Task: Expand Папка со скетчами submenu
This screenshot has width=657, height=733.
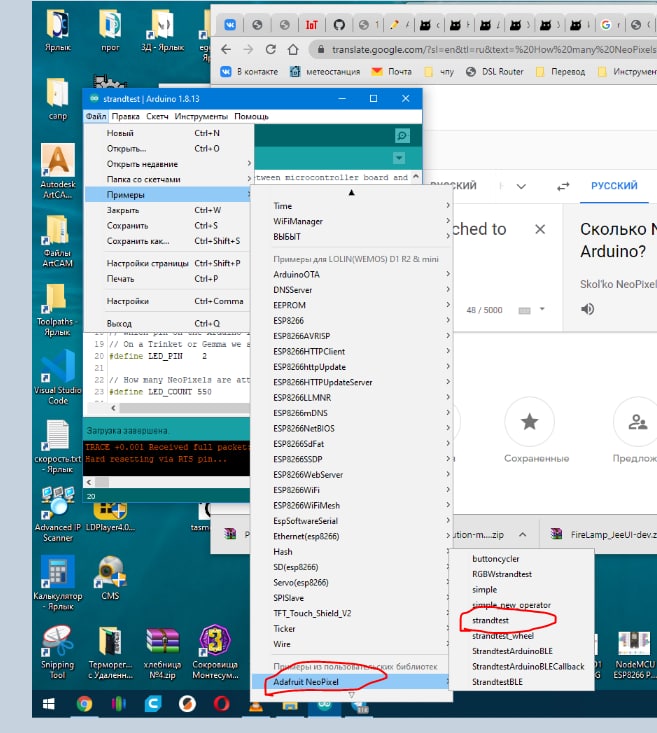Action: [x=168, y=179]
